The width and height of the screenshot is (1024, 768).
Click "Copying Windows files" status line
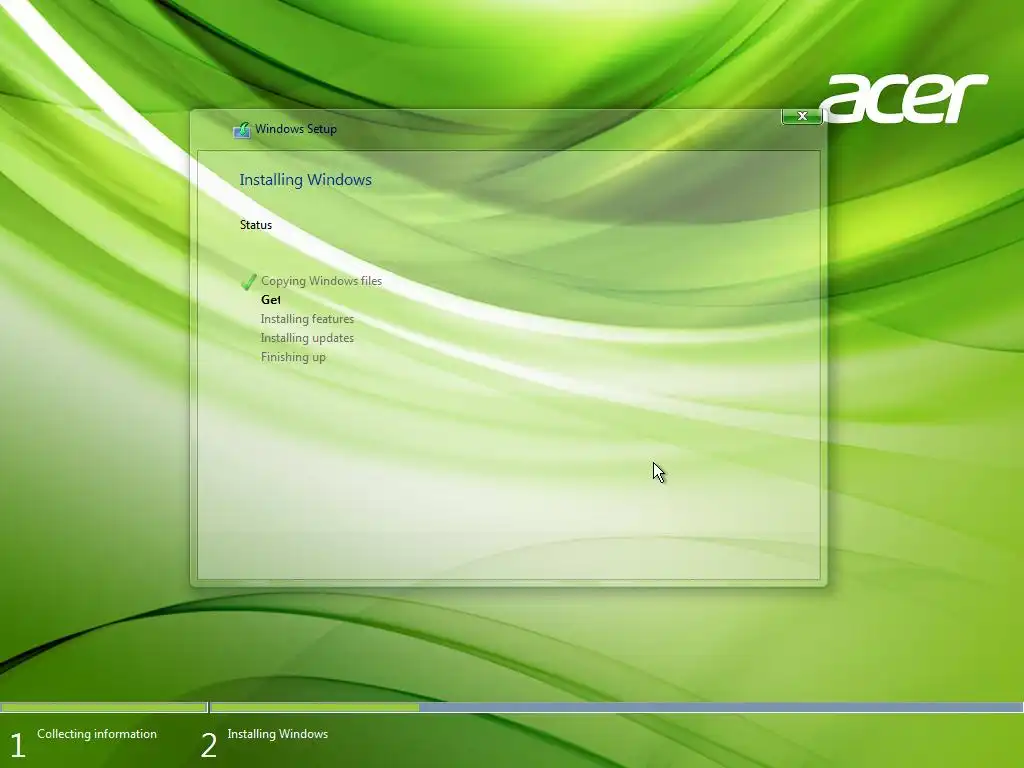click(x=321, y=281)
